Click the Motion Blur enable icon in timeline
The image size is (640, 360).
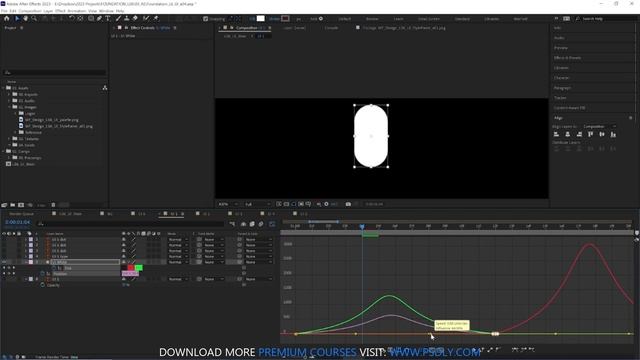tap(261, 224)
